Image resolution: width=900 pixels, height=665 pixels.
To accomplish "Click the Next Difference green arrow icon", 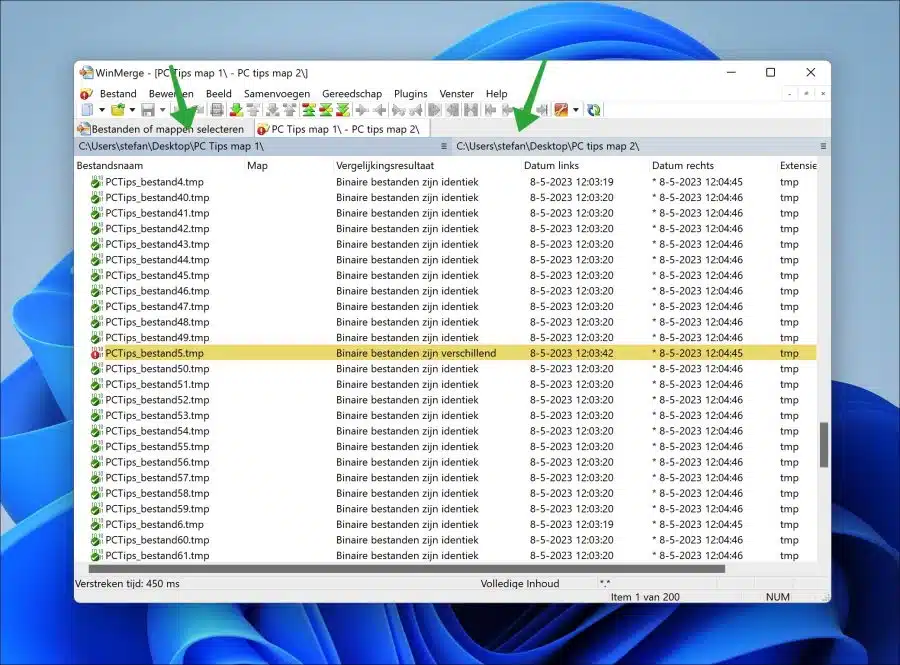I will coord(236,110).
